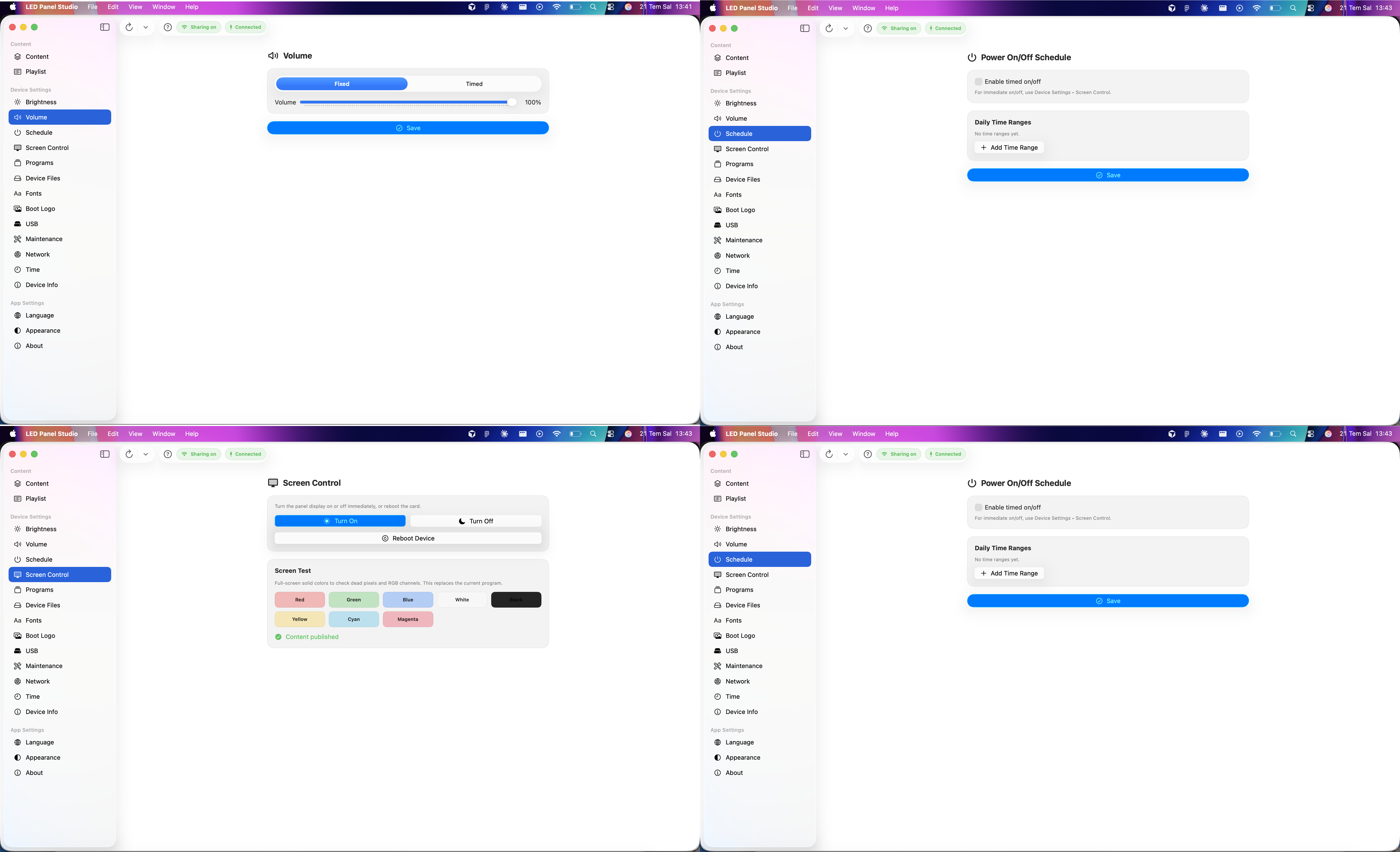
Task: Tick Enable timed on/off in upper-right Schedule window
Action: [x=978, y=82]
